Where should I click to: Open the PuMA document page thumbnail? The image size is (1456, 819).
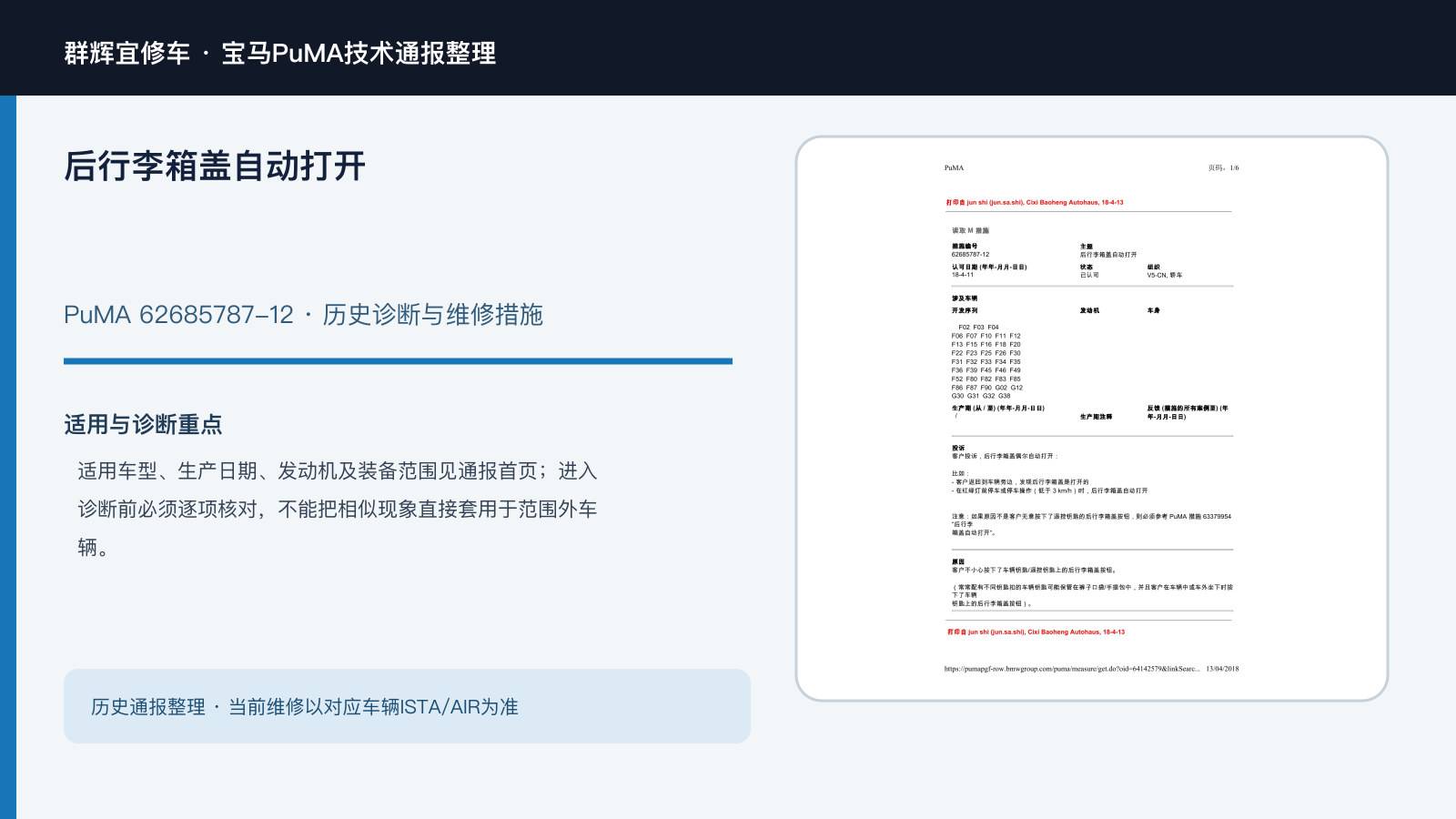point(1092,419)
